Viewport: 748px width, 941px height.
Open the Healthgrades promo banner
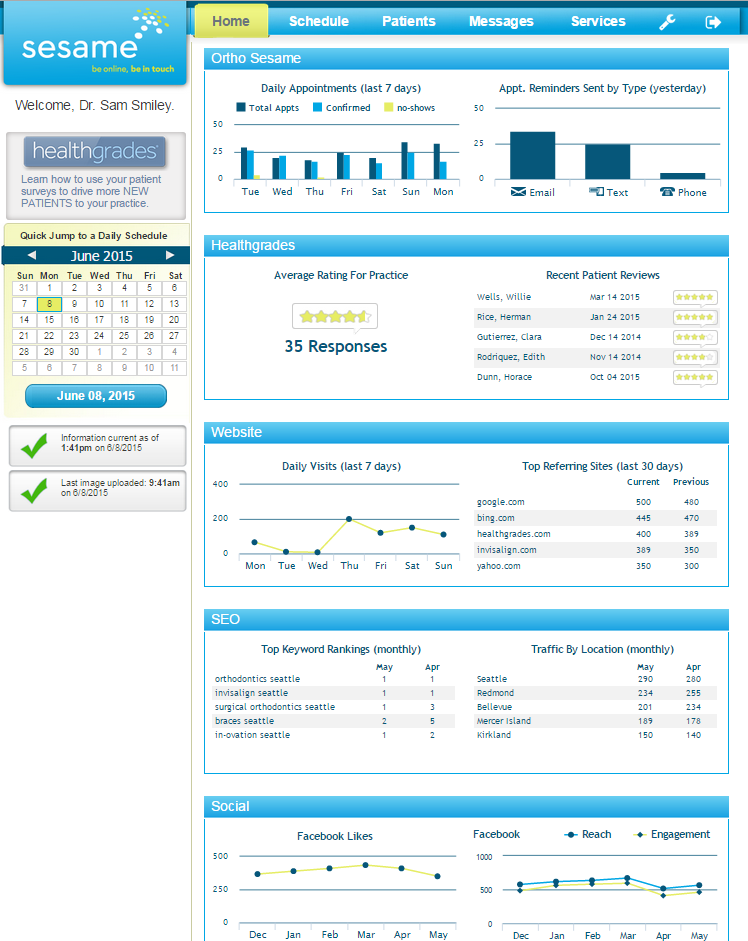coord(96,176)
